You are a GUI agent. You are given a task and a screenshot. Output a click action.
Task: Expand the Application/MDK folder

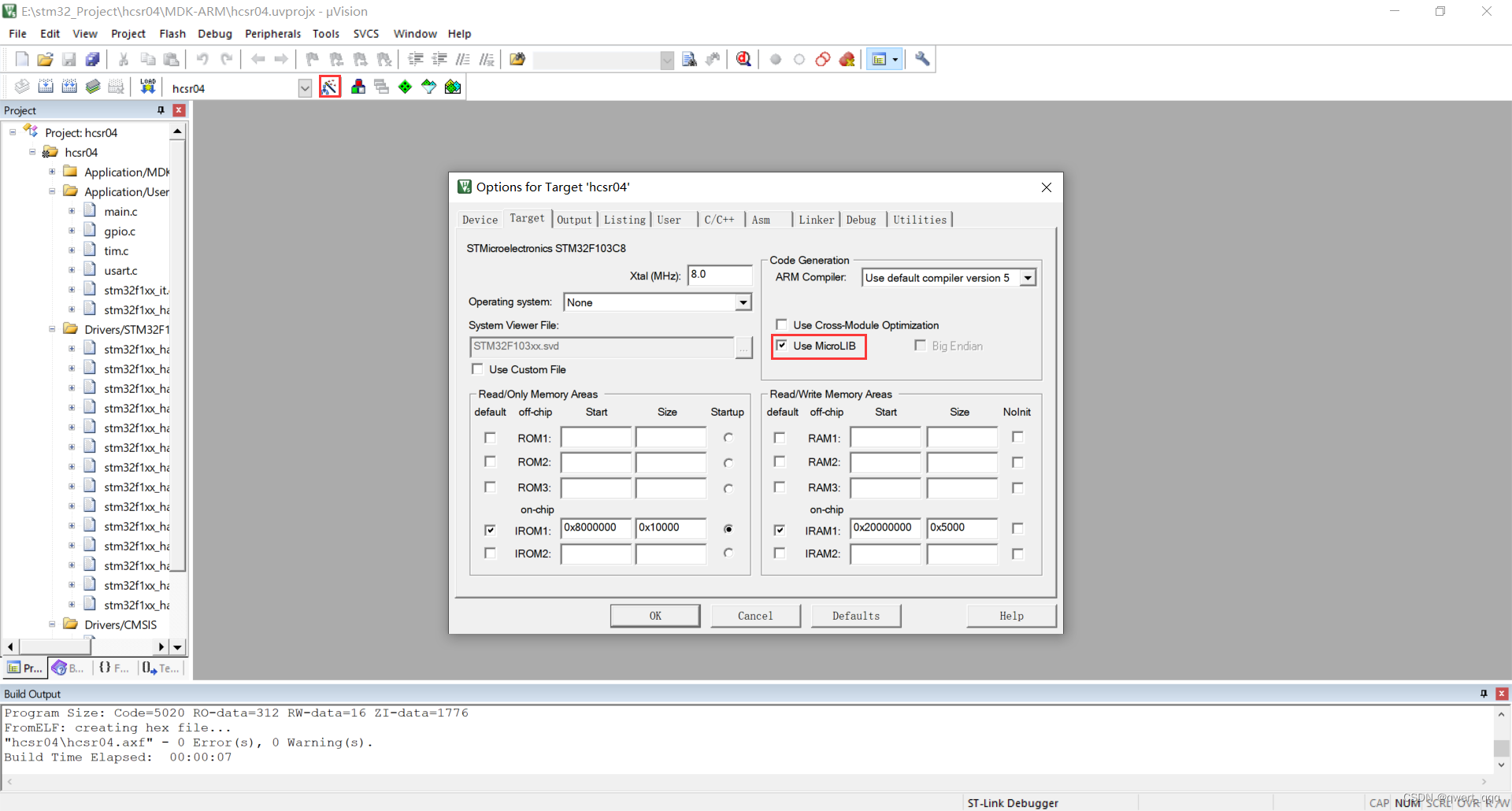pos(52,172)
